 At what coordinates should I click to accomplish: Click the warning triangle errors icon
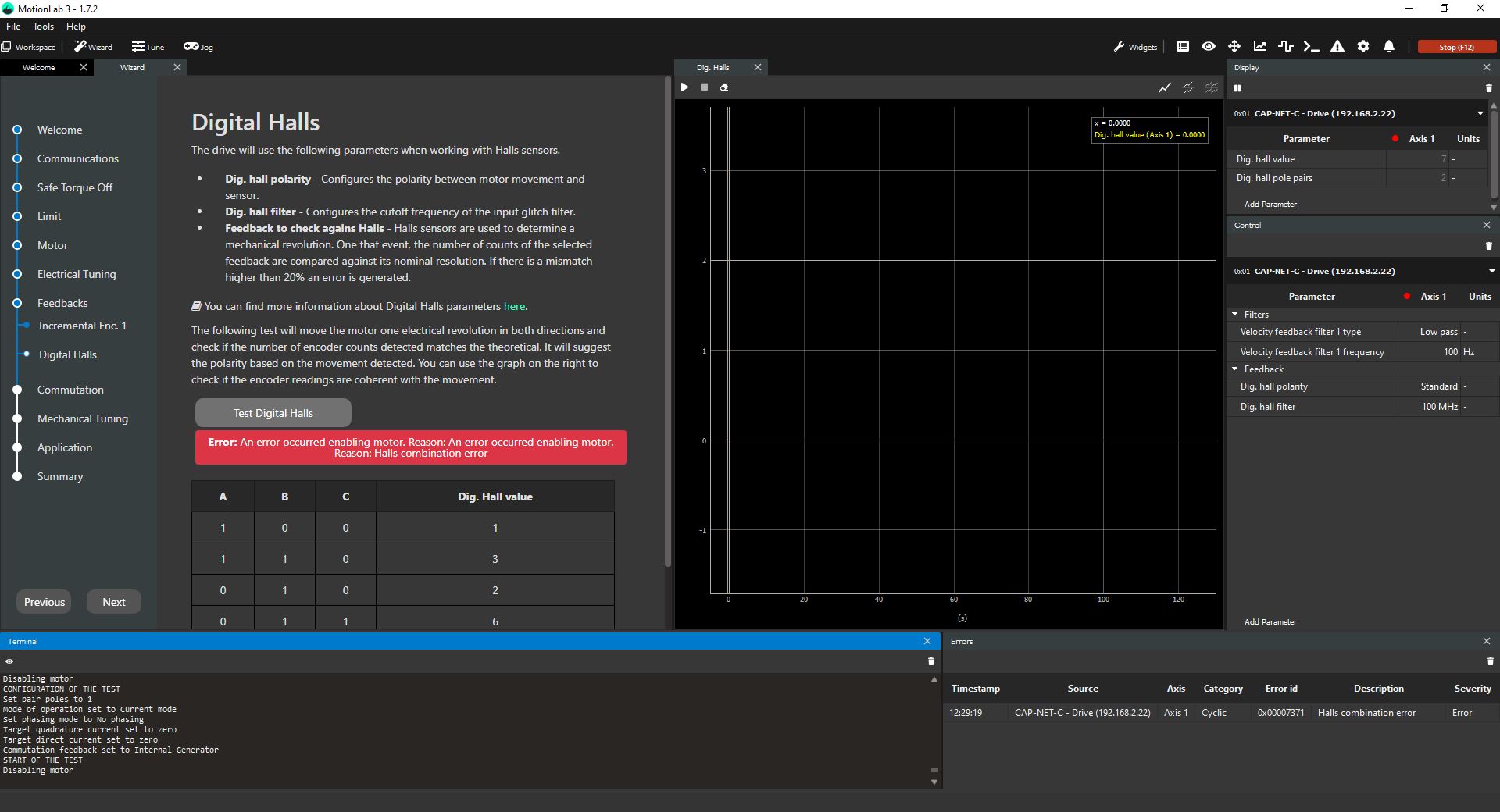tap(1337, 47)
